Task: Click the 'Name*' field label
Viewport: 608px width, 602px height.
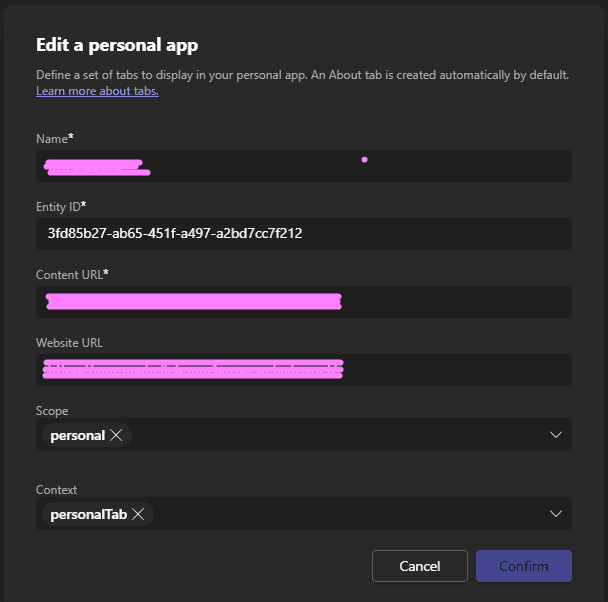Action: point(55,138)
